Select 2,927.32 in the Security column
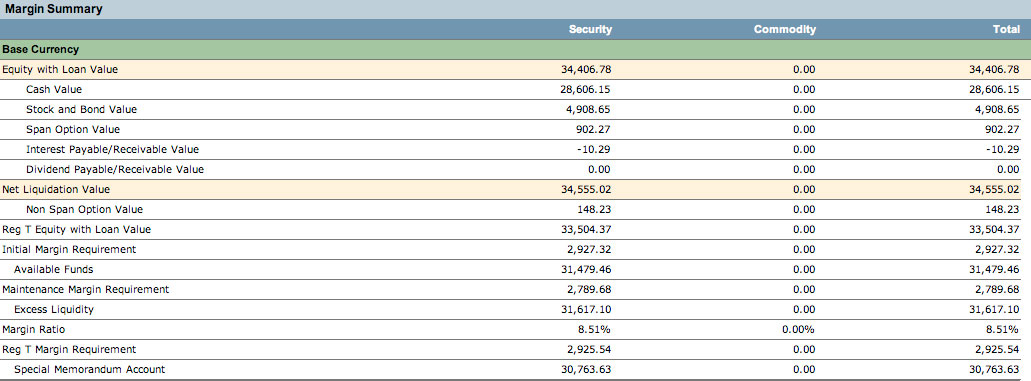Image resolution: width=1031 pixels, height=381 pixels. [x=588, y=249]
